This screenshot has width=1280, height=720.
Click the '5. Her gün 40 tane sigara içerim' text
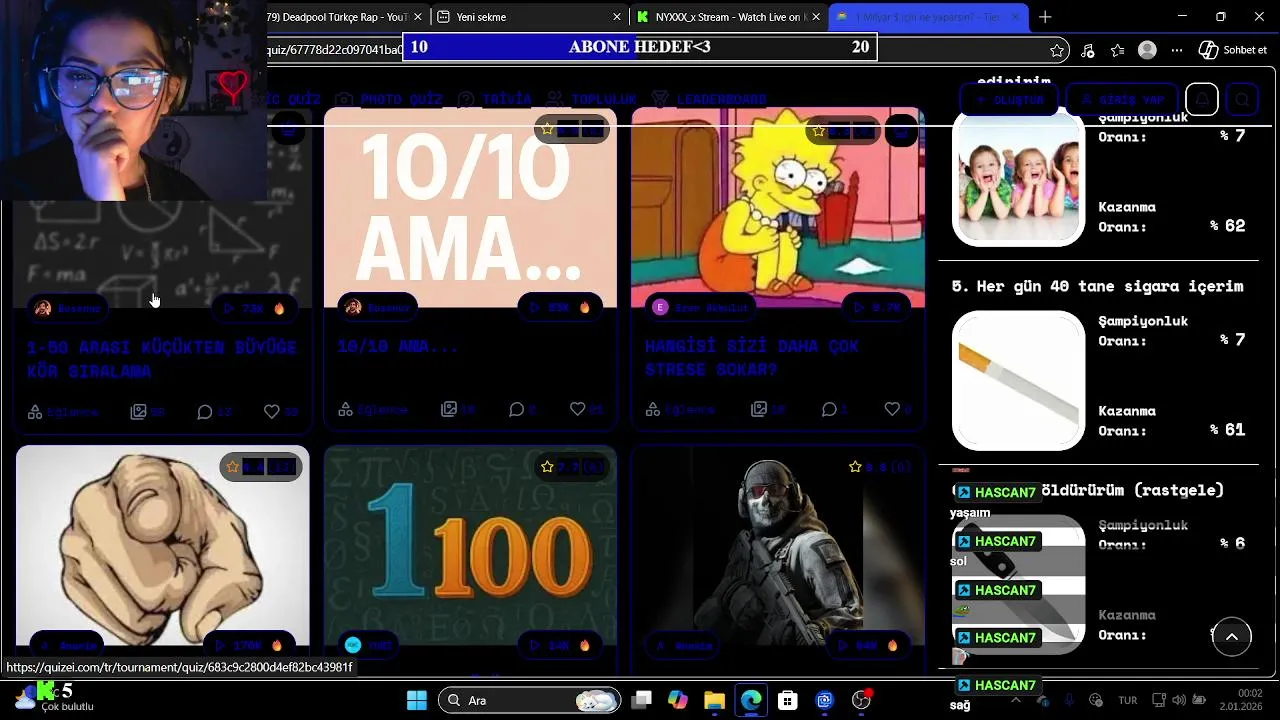click(1097, 286)
